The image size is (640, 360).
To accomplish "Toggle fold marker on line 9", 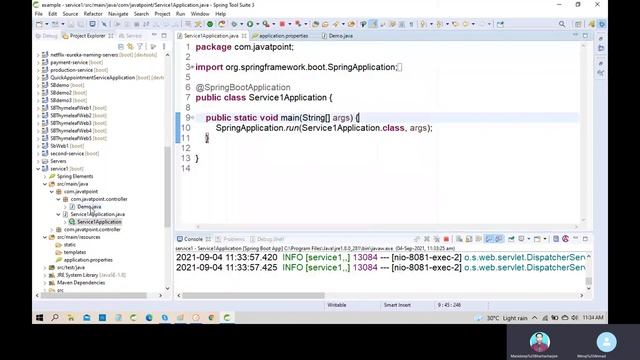I will pos(192,118).
